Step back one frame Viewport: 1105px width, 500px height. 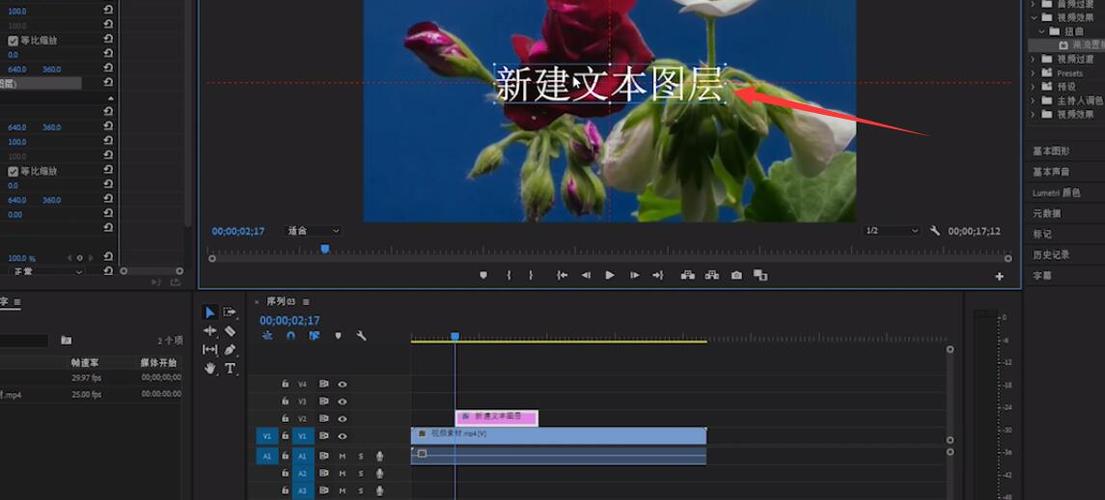tap(586, 275)
